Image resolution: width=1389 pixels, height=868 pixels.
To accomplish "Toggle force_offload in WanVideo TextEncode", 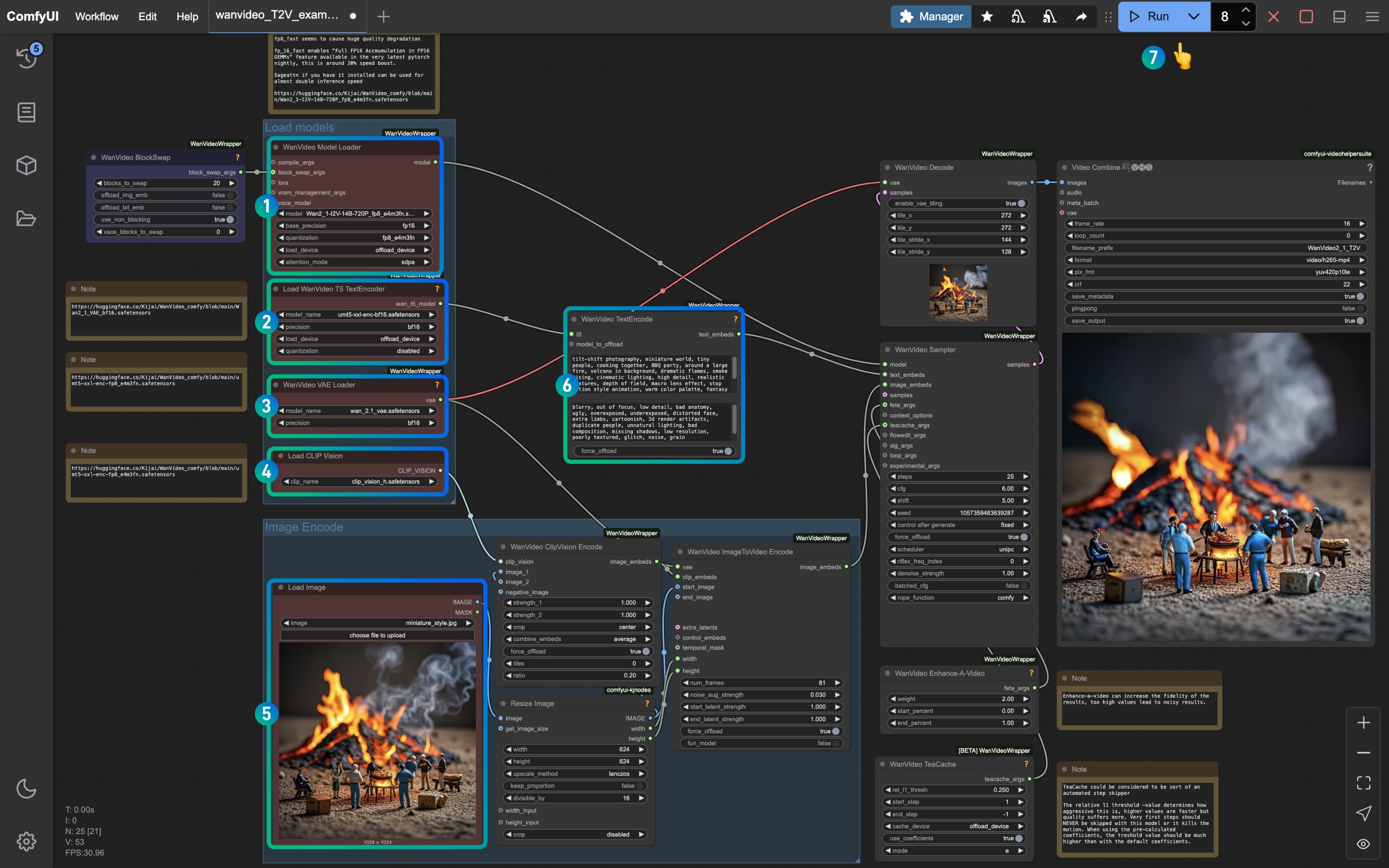I will tap(654, 451).
